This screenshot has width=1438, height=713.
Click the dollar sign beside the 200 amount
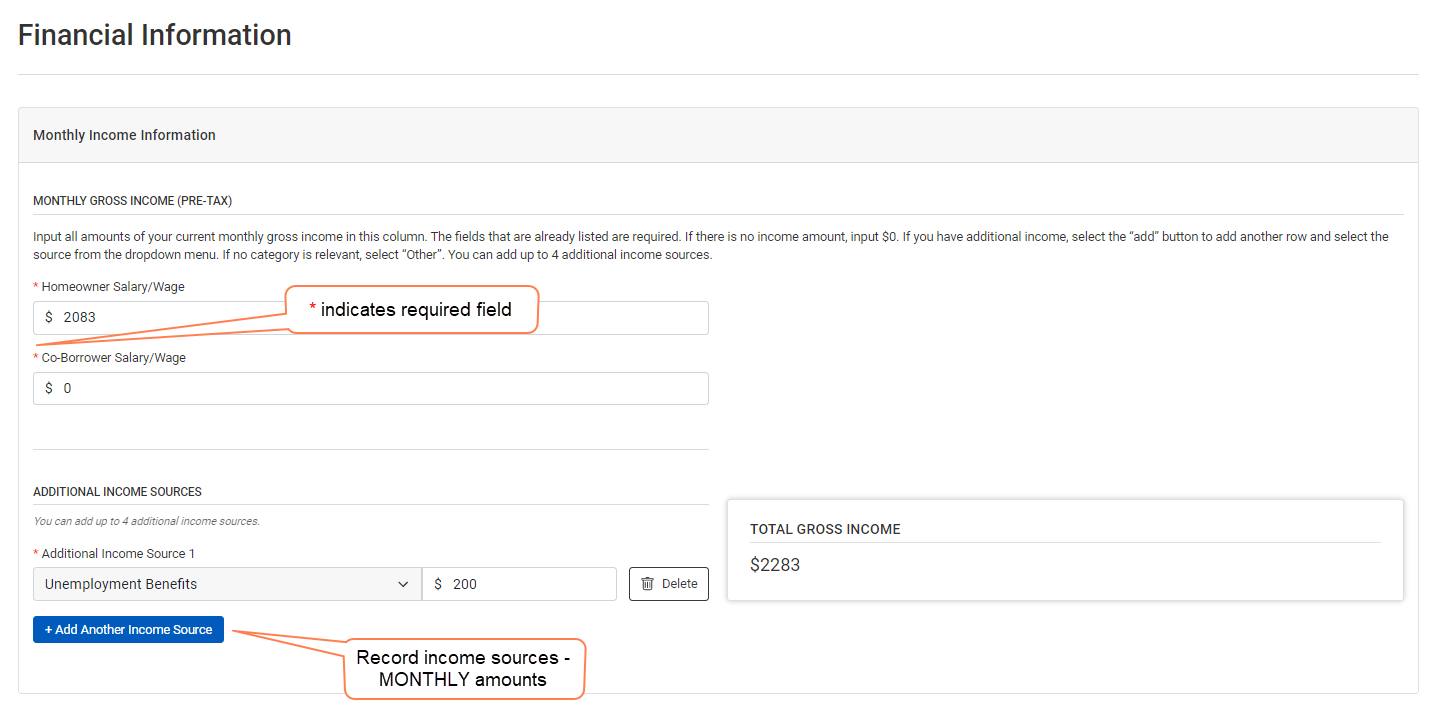coord(438,584)
